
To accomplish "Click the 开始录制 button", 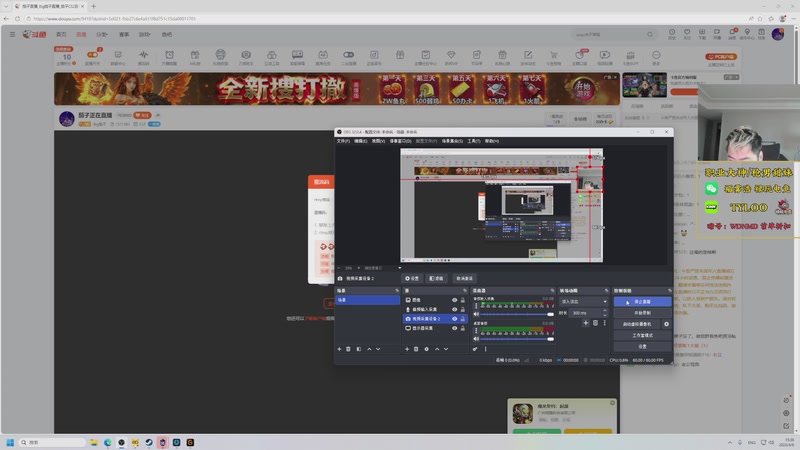I will pyautogui.click(x=642, y=313).
